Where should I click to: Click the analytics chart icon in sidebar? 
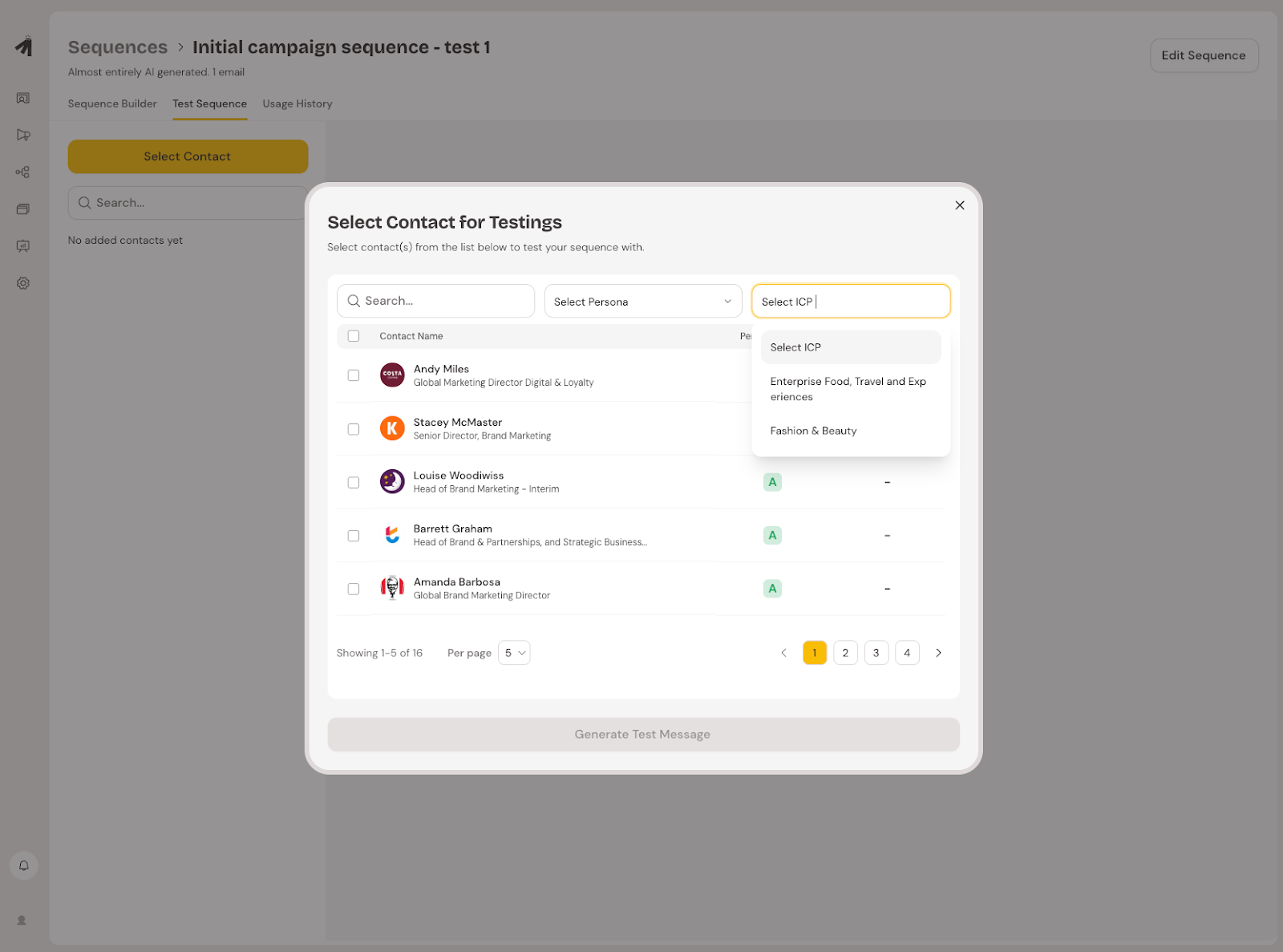pos(23,246)
